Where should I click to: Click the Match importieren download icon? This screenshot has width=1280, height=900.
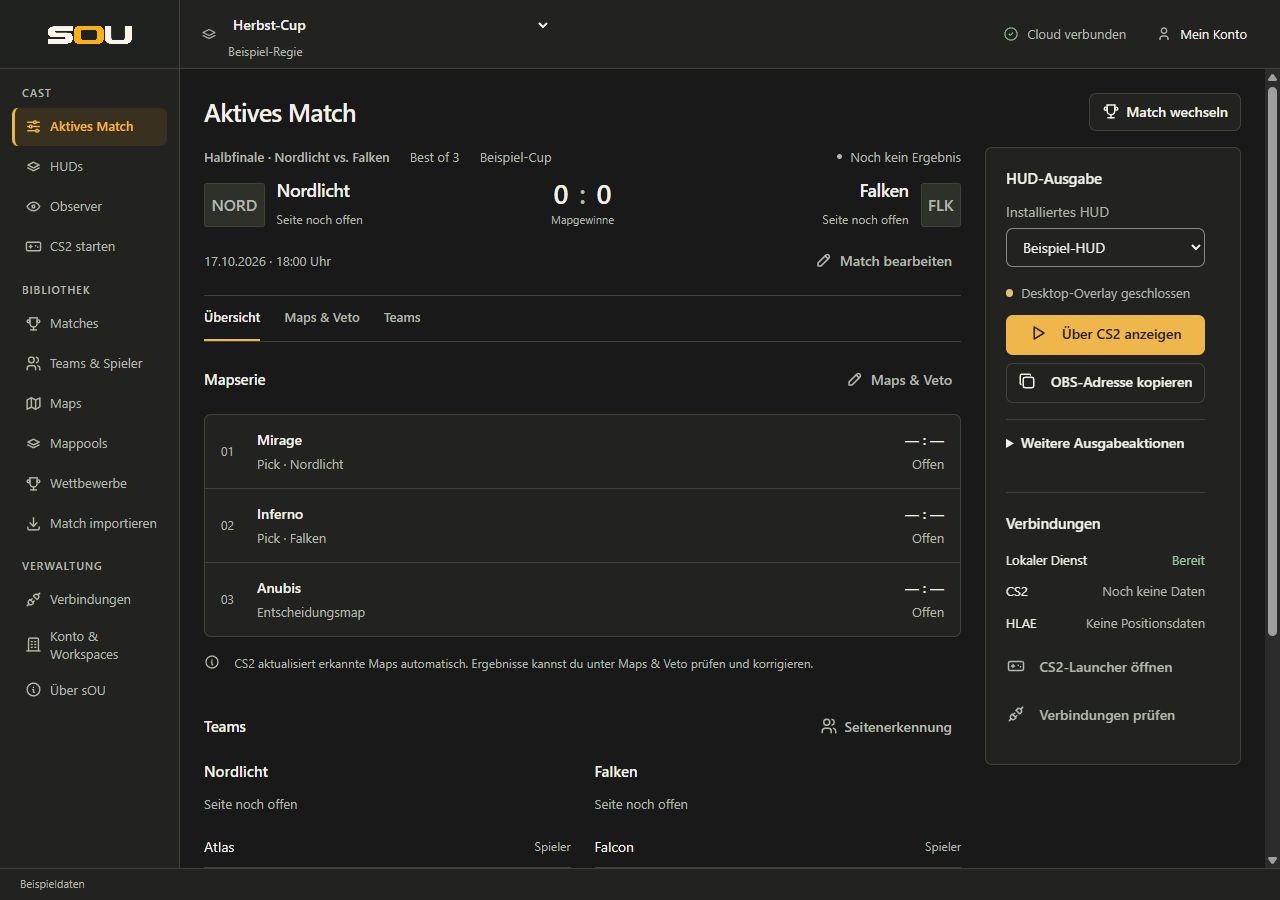(33, 524)
